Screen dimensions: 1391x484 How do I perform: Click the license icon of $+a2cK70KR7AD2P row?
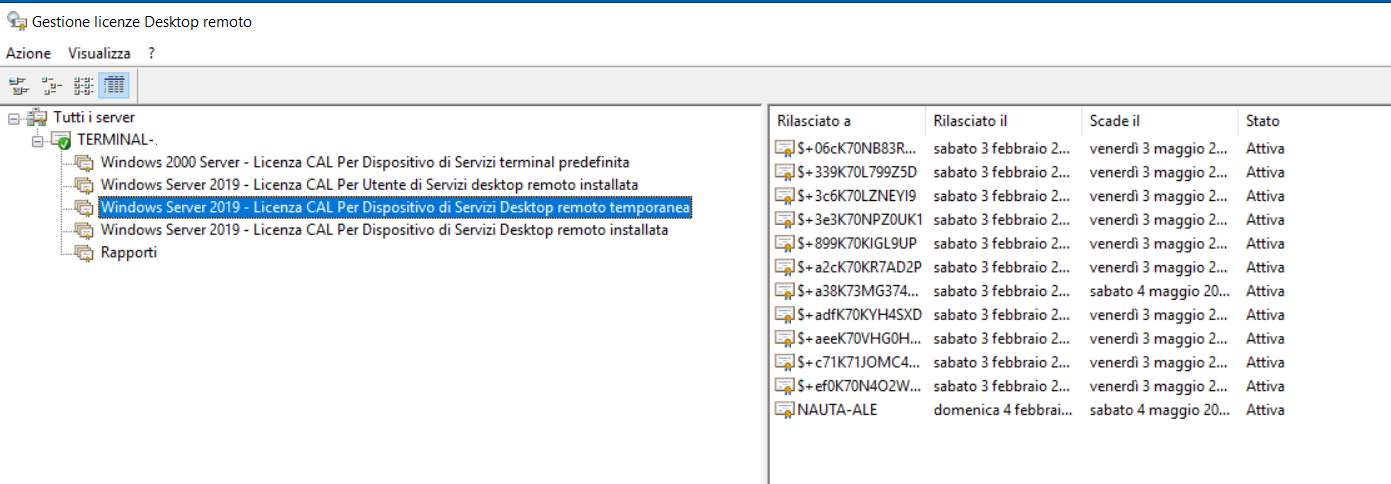pos(785,268)
